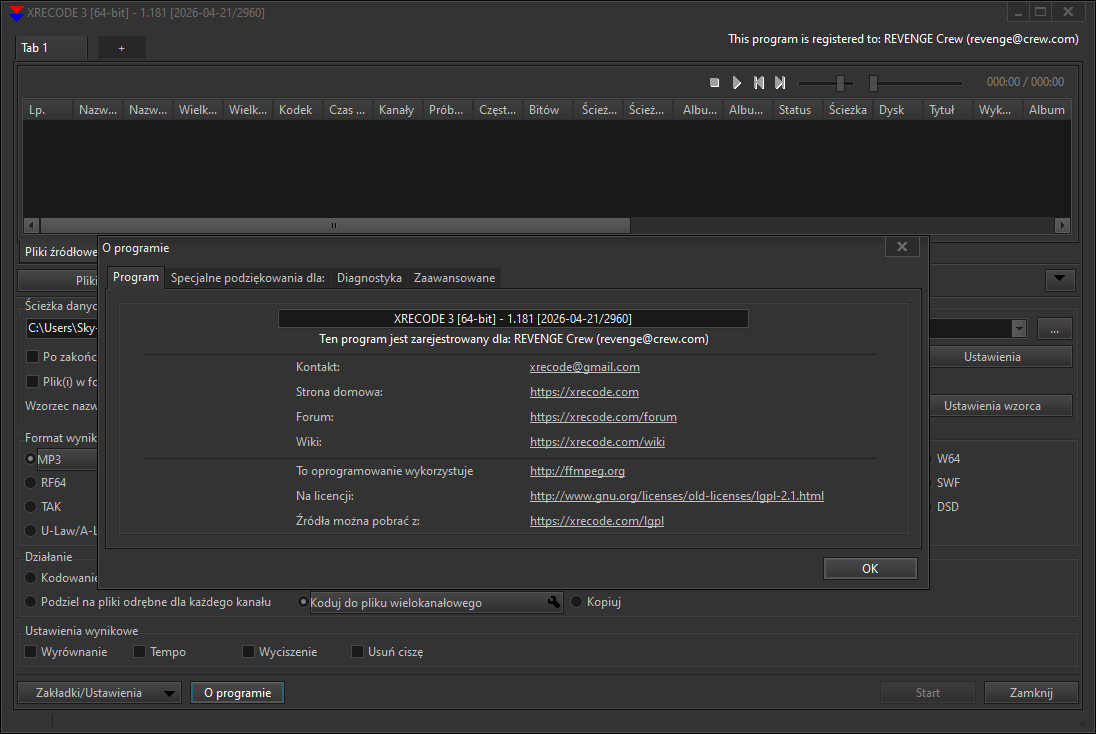Open the Zaawansowane tab
Screen dimensions: 1096x734
click(x=454, y=278)
